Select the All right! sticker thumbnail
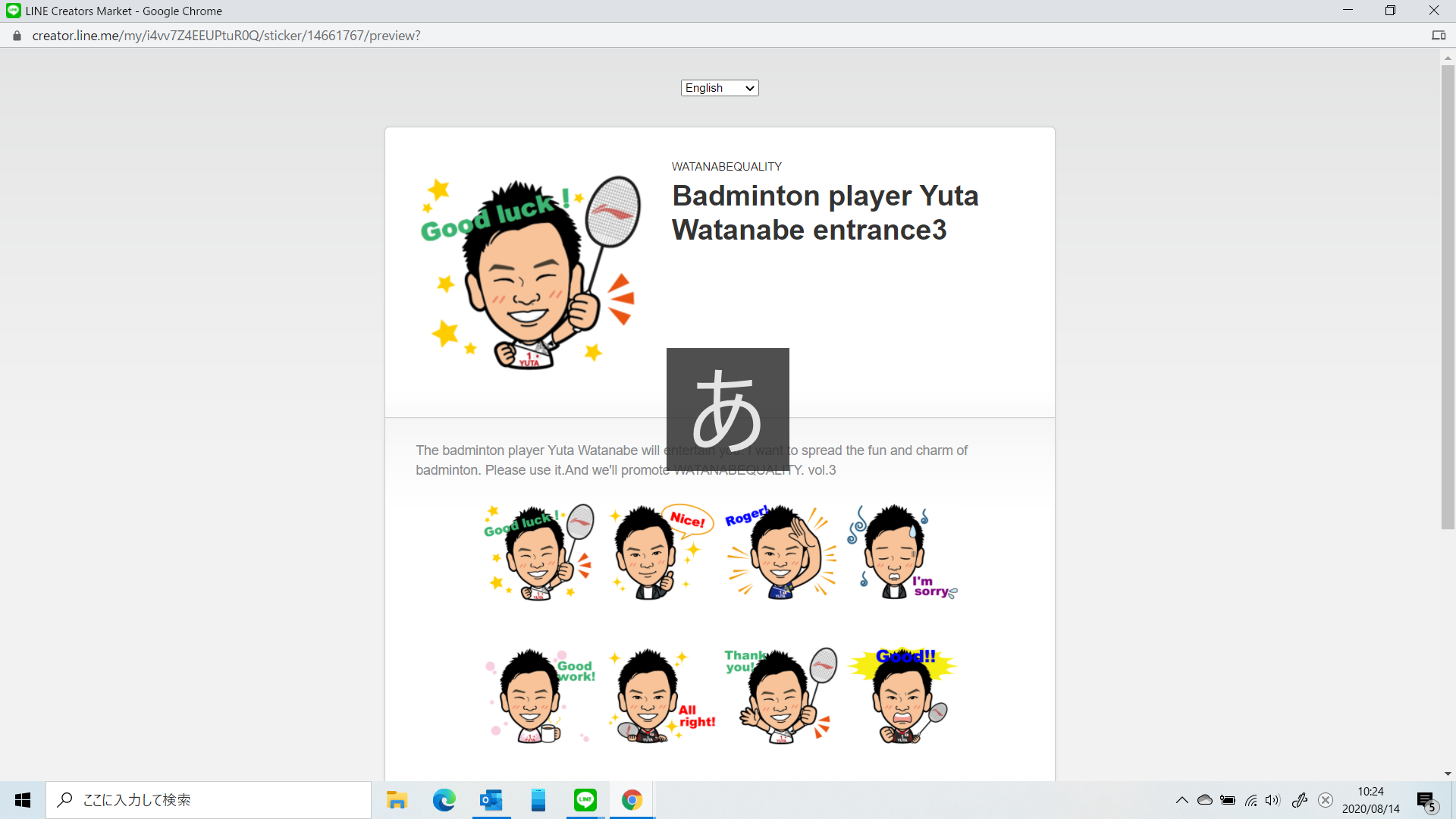The width and height of the screenshot is (1456, 819). click(x=660, y=695)
